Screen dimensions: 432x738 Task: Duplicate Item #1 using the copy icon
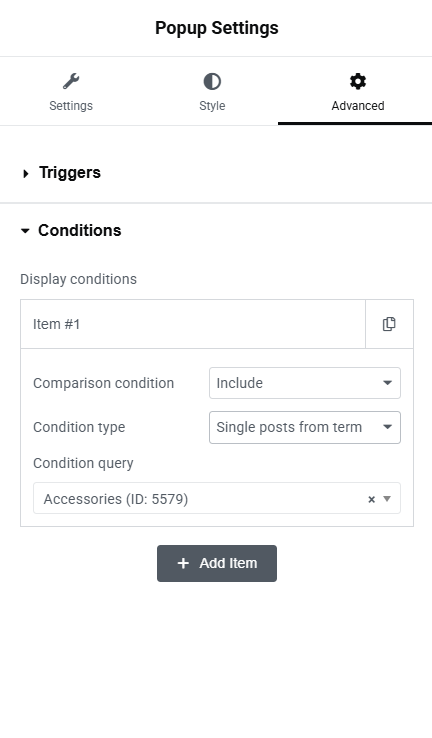coord(389,324)
